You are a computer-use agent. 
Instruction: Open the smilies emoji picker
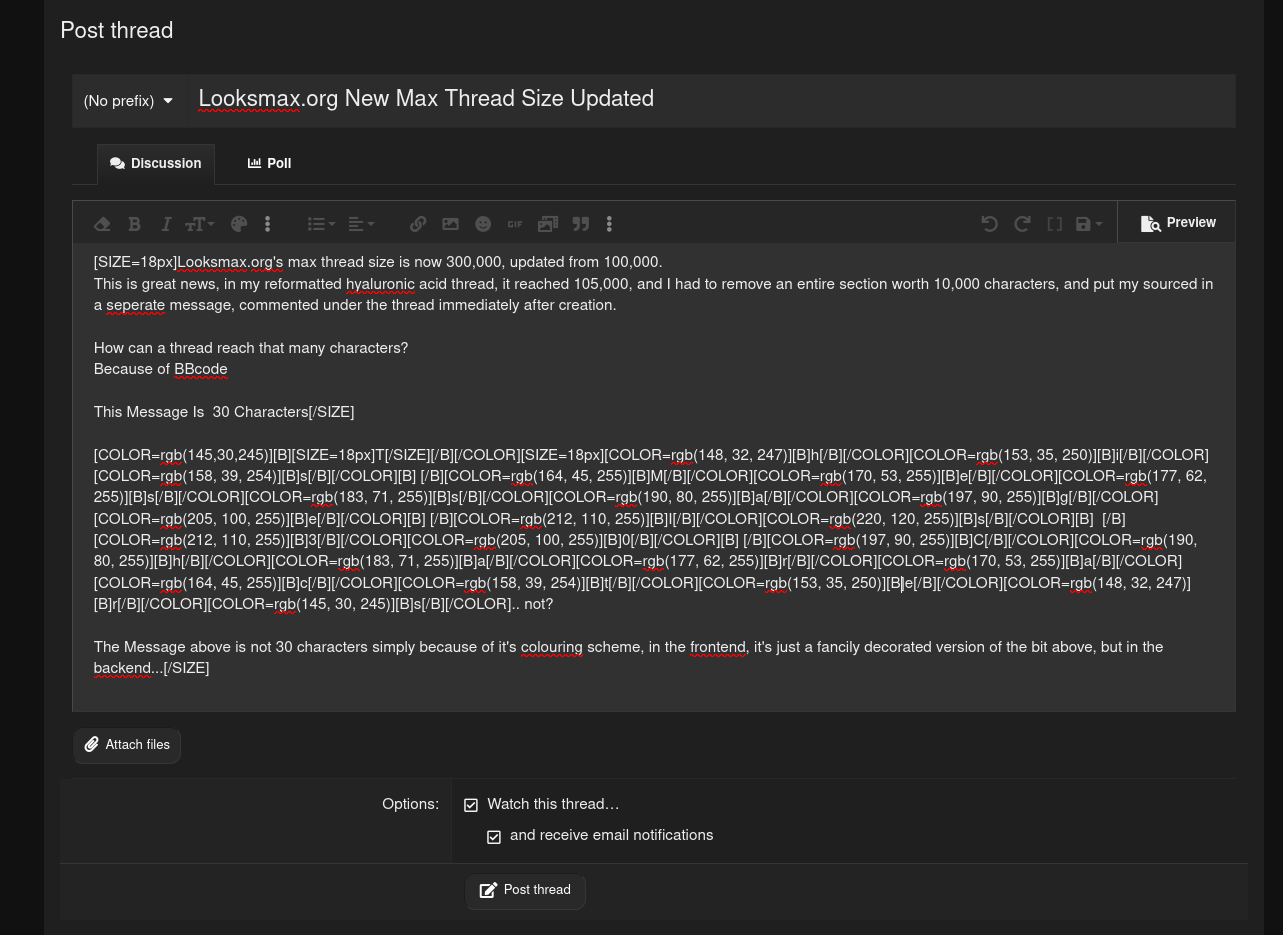tap(483, 224)
